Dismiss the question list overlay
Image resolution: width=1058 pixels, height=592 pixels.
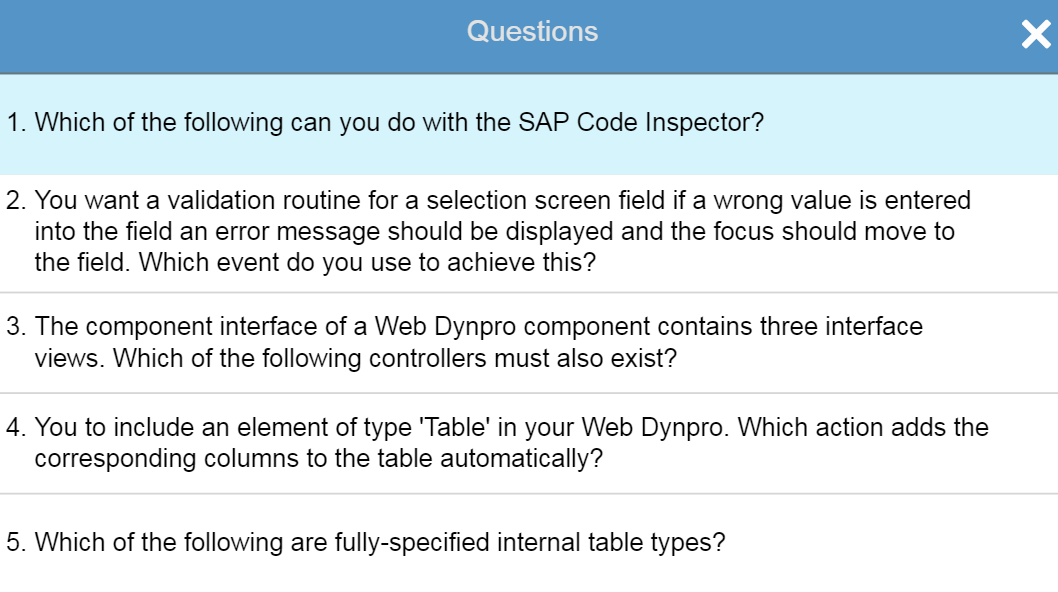click(x=1036, y=35)
